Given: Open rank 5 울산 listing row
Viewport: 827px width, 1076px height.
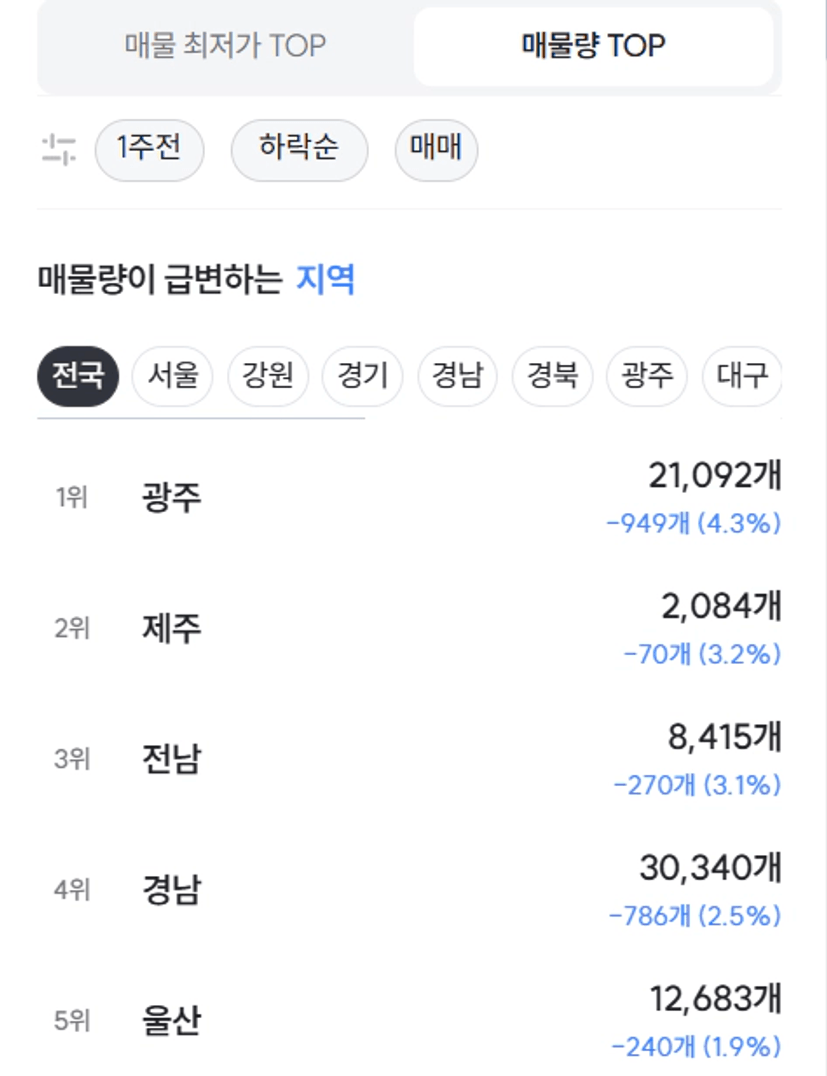Looking at the screenshot, I should pos(409,1020).
